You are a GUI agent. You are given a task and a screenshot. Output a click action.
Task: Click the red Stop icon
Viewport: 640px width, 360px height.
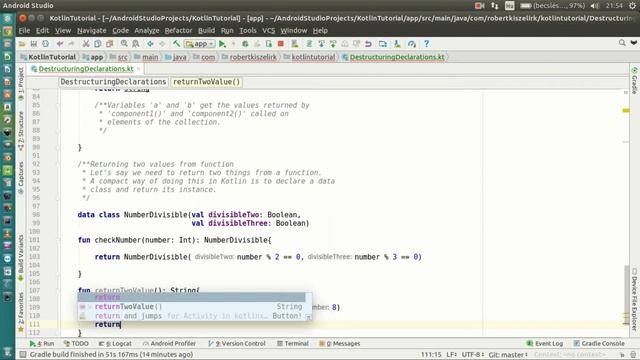point(280,44)
